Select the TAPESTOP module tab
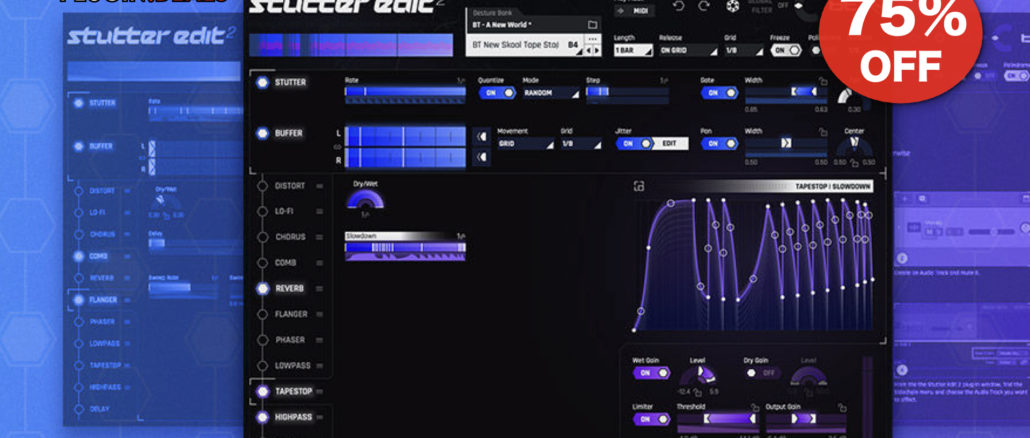Screen dimensions: 1030x438 click(293, 391)
